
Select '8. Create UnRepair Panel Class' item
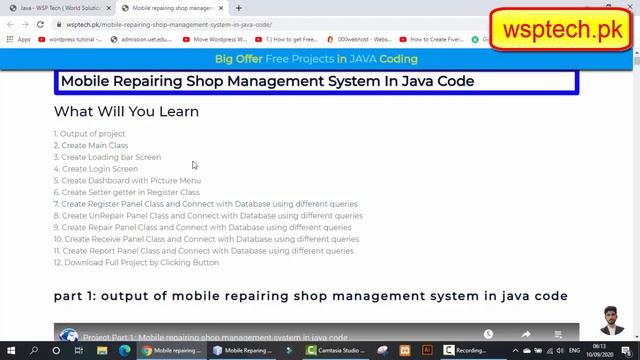pyautogui.click(x=208, y=216)
